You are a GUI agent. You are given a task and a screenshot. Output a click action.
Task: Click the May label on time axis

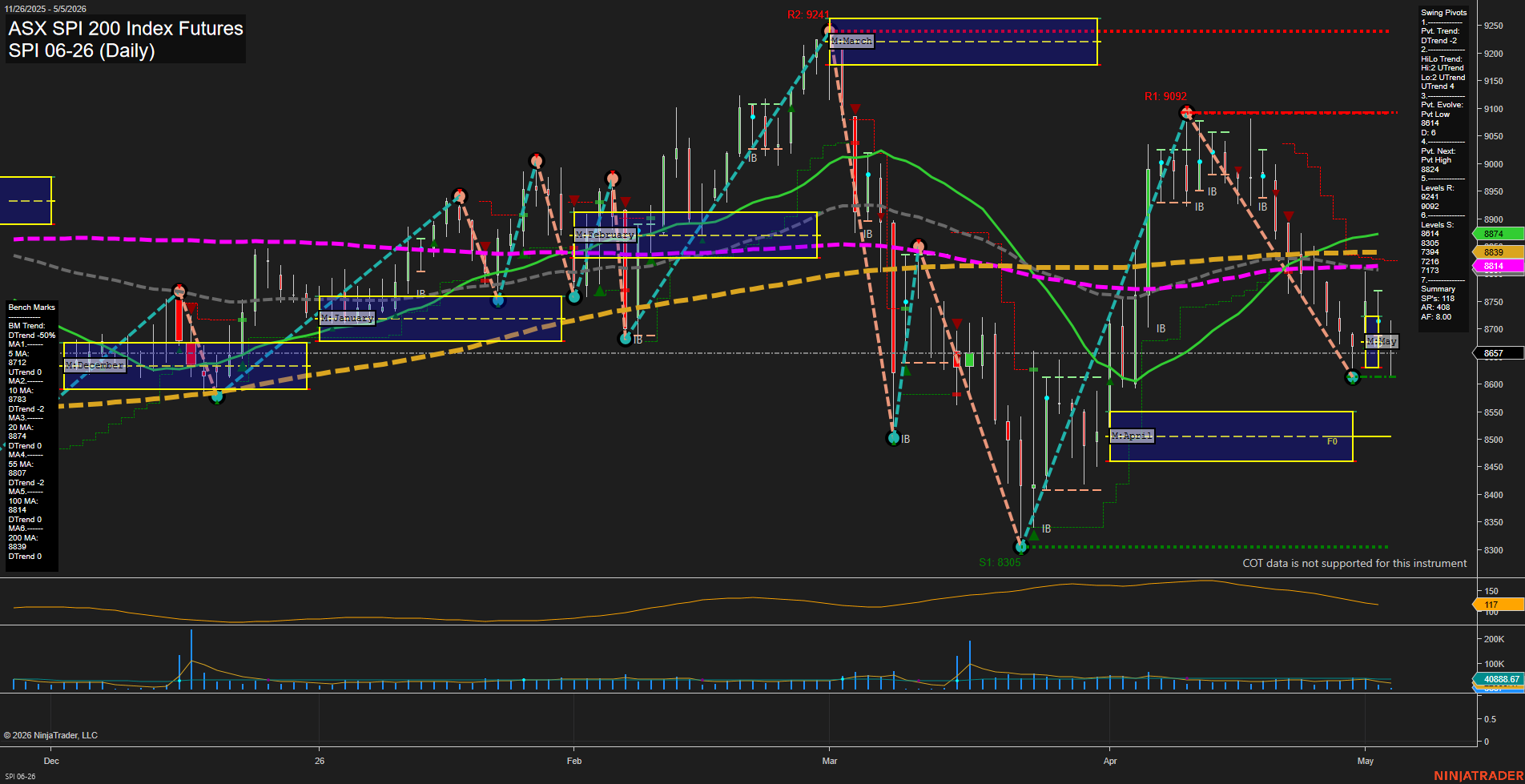click(1366, 761)
